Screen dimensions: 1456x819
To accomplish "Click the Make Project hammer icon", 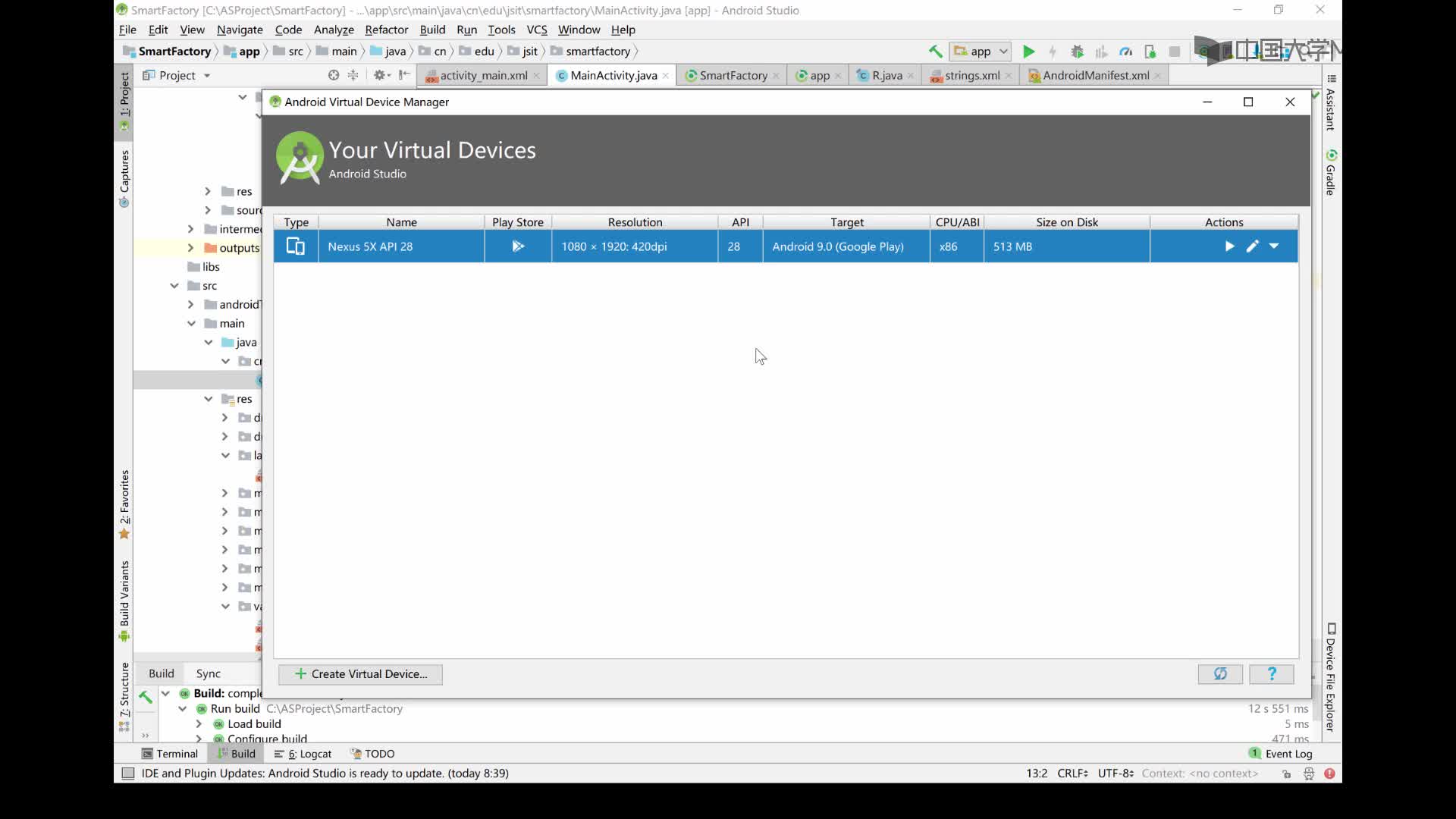I will [x=935, y=52].
